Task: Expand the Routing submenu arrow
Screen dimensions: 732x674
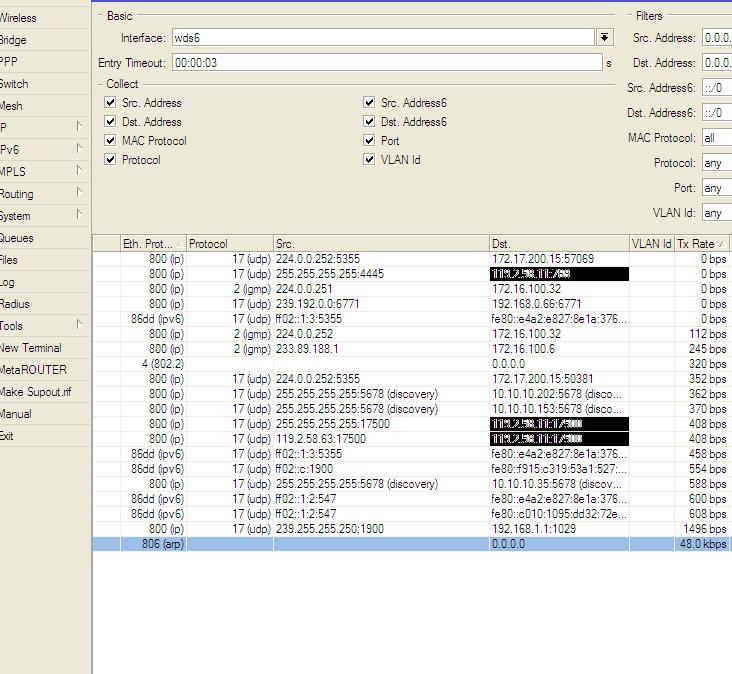Action: coord(79,193)
